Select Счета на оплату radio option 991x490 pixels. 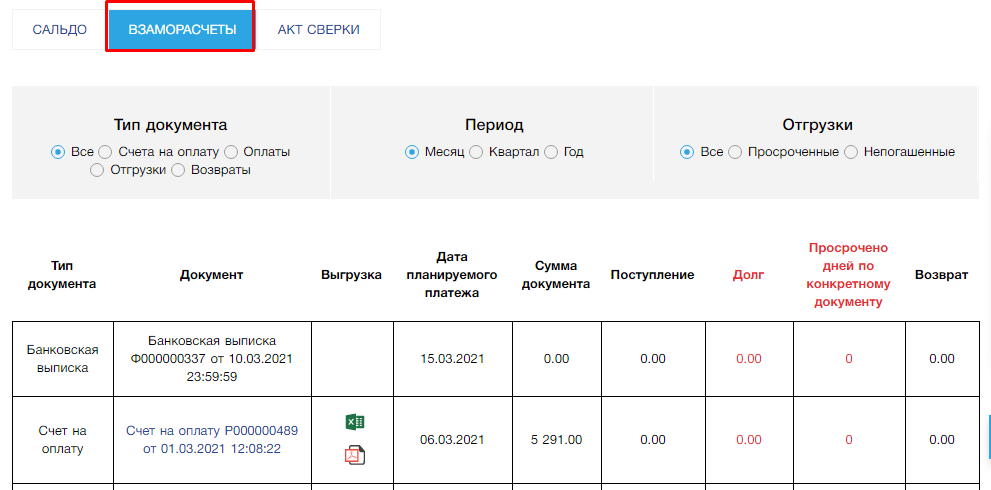(105, 152)
